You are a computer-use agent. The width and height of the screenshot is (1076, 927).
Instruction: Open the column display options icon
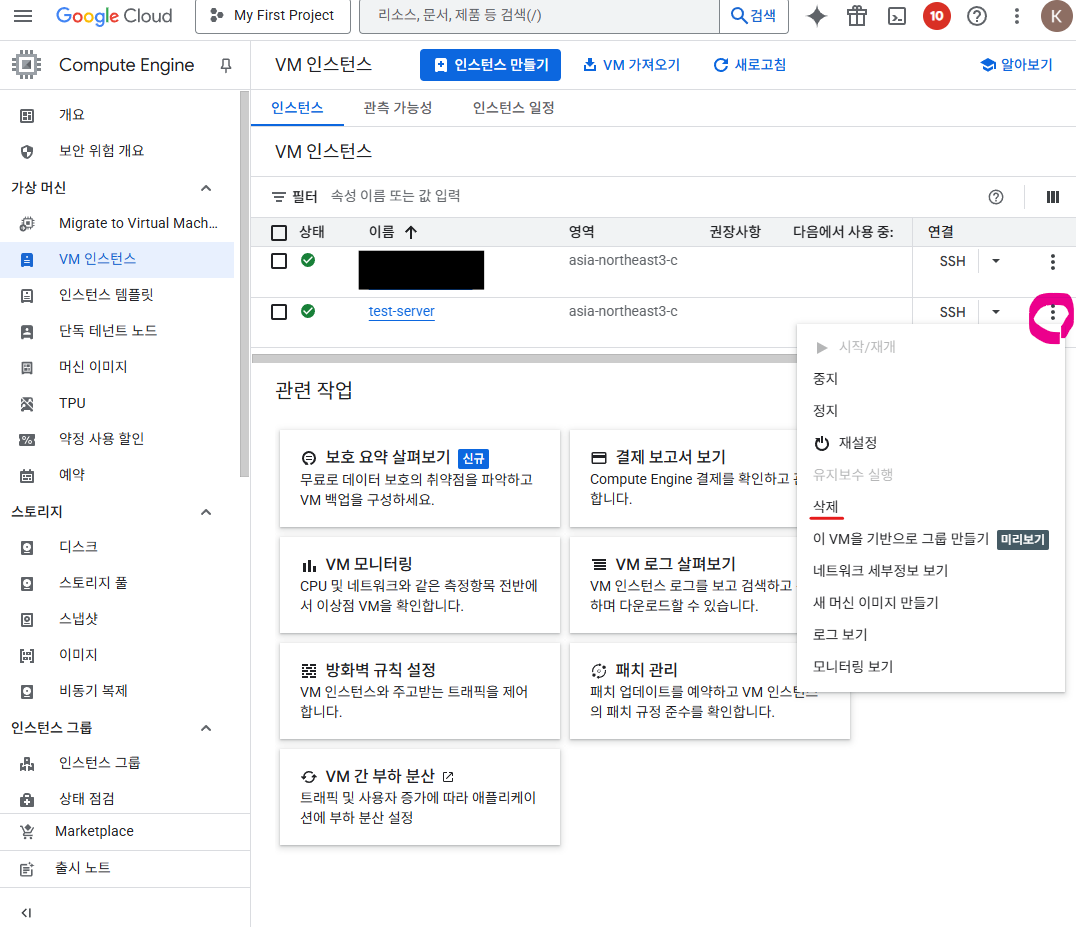pos(1053,197)
